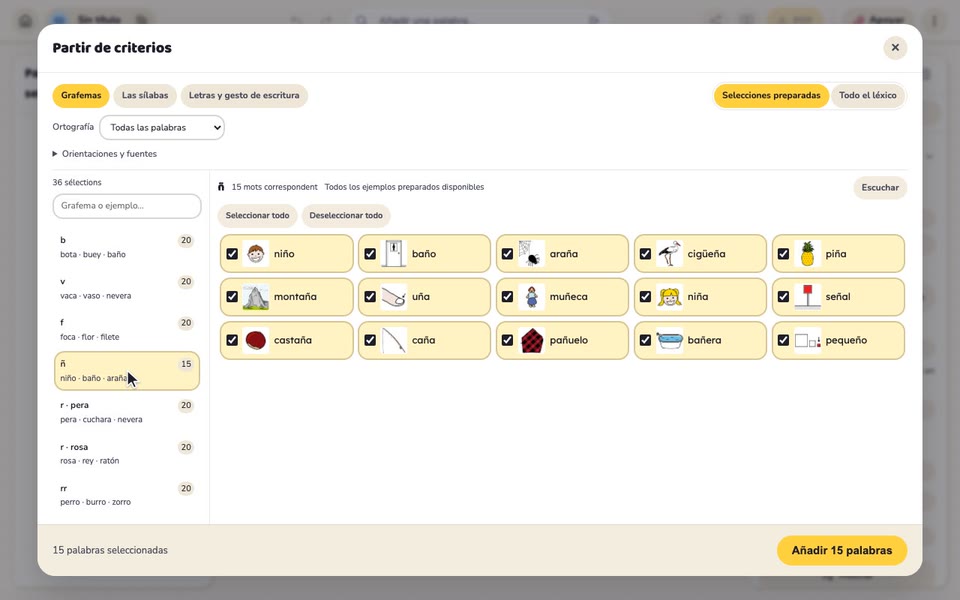Choose the r · pera selection
960x600 pixels.
[127, 412]
